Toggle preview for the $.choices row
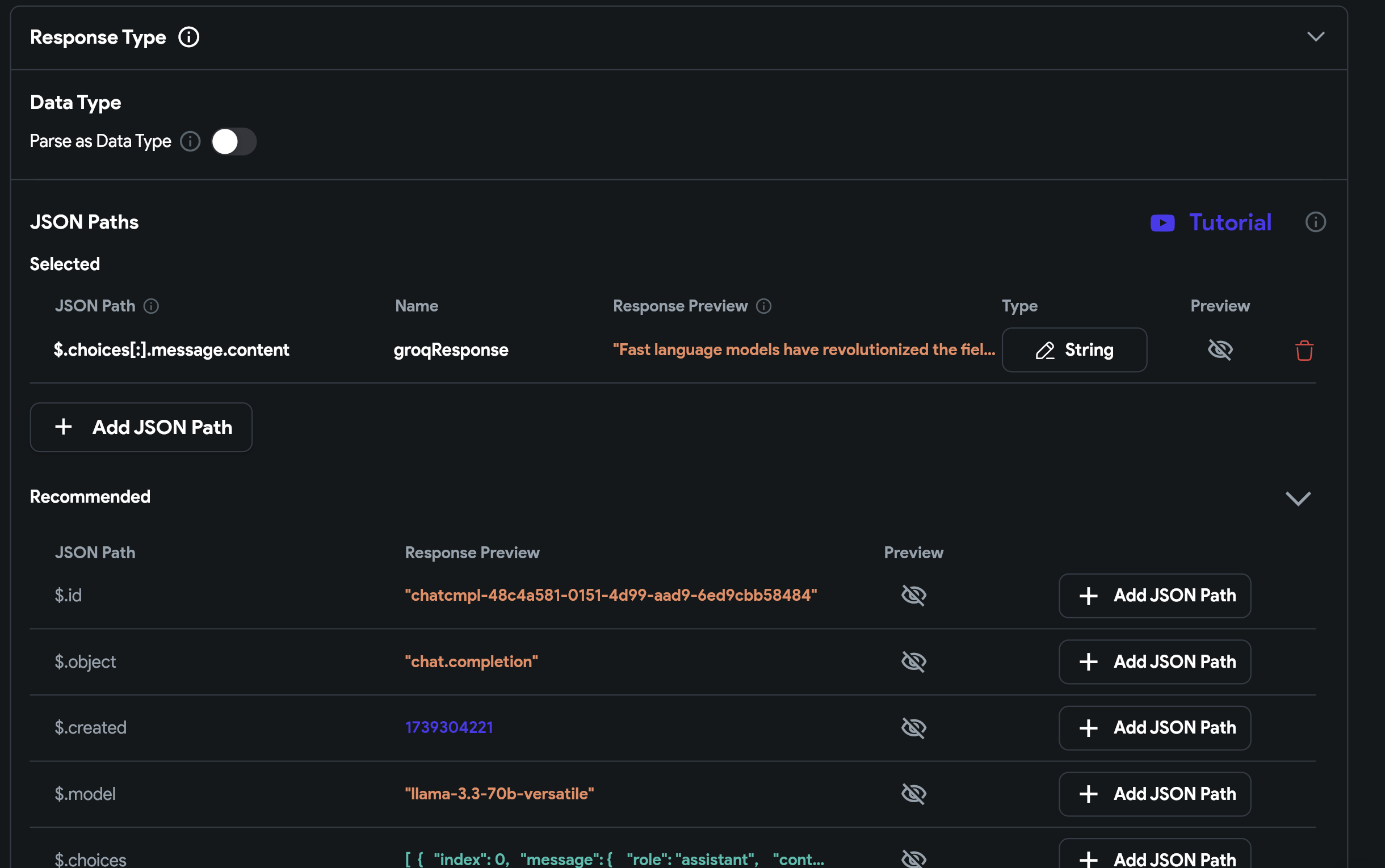The width and height of the screenshot is (1385, 868). click(913, 859)
